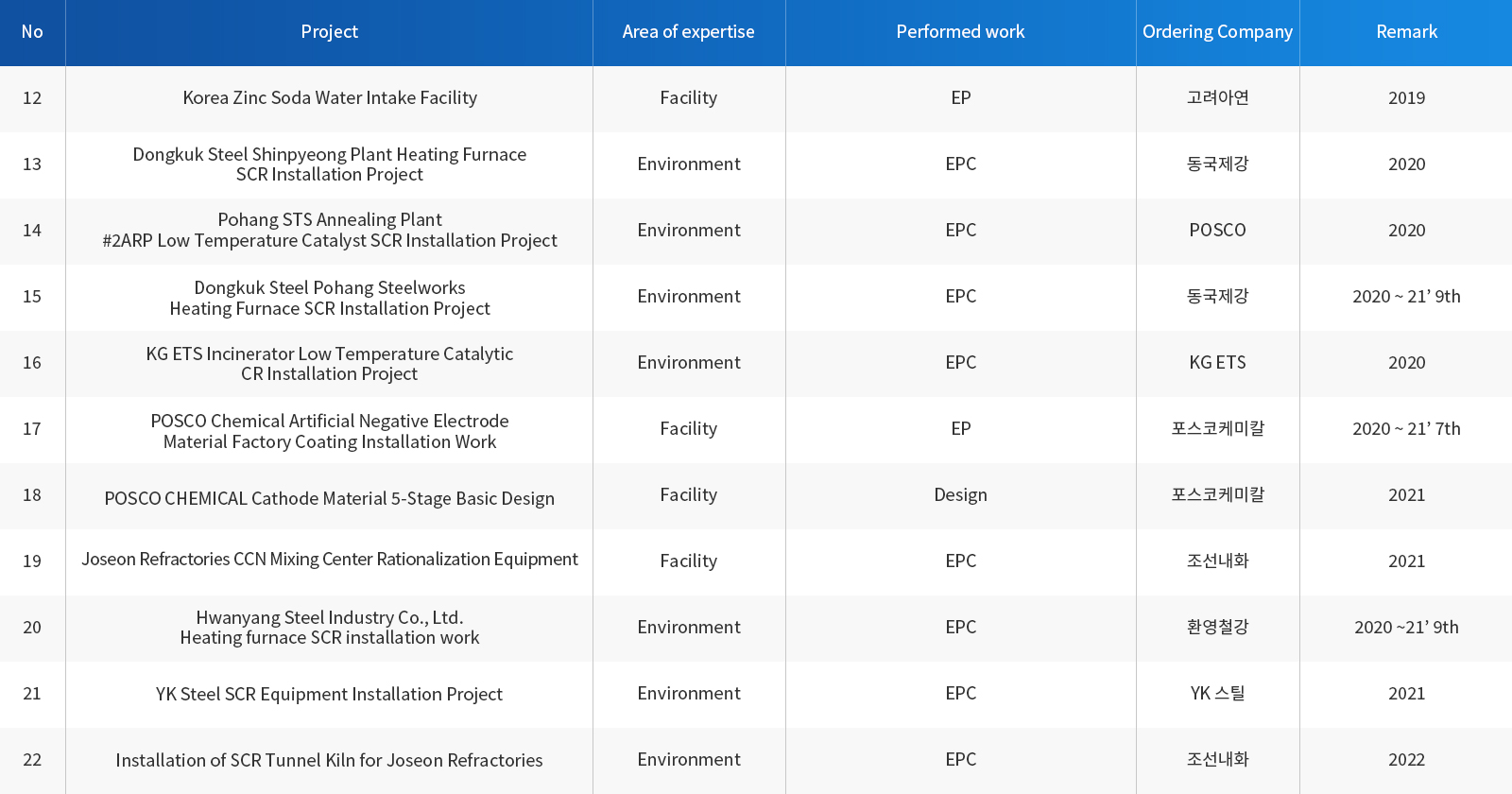Click the No column header
Screen dimensions: 1512x794
pyautogui.click(x=32, y=32)
